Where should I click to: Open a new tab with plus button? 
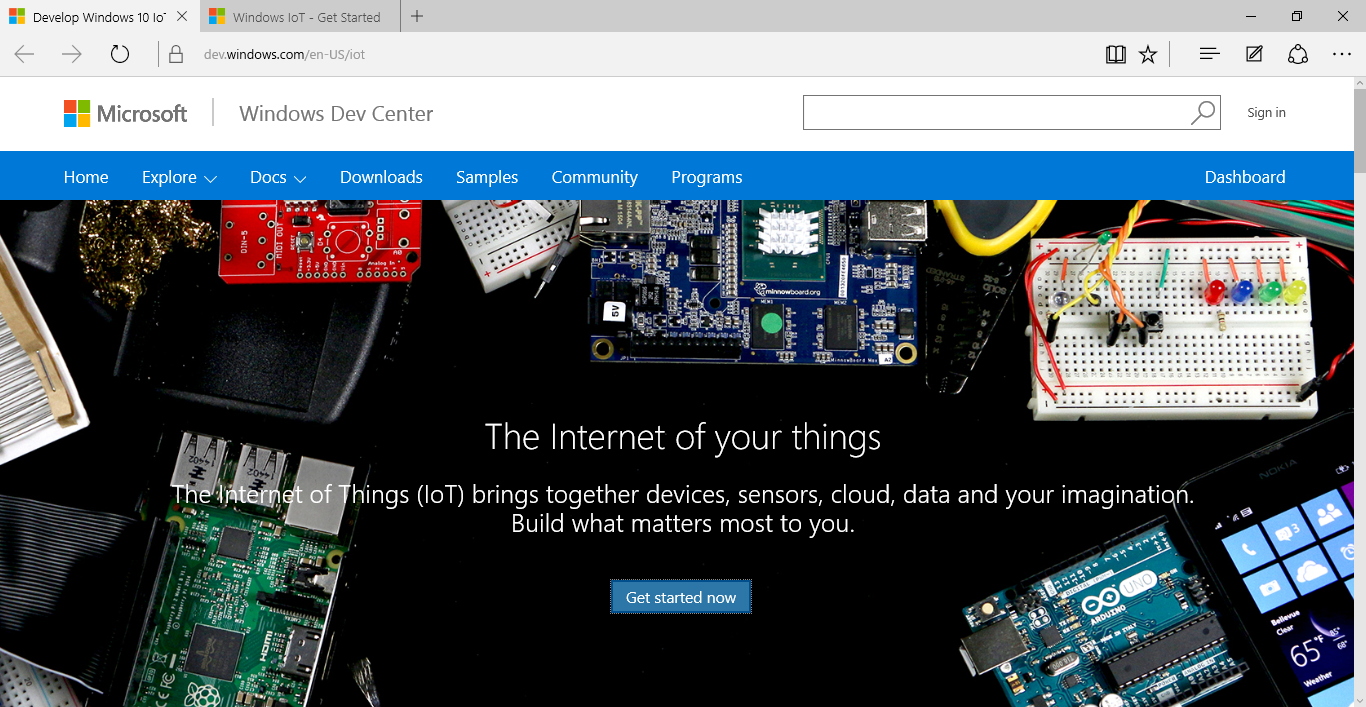click(x=417, y=16)
